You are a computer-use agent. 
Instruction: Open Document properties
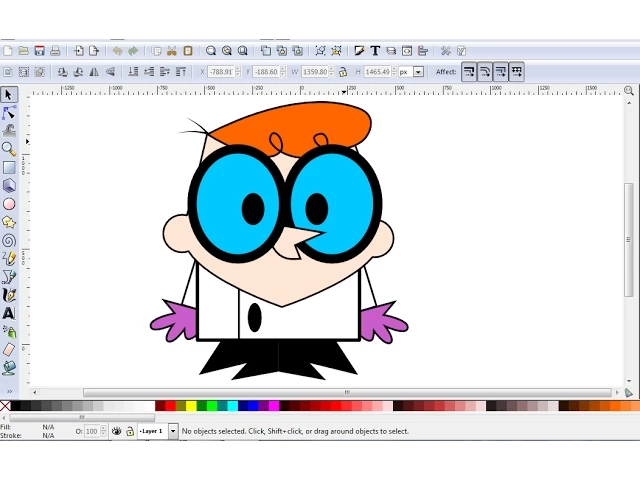point(462,51)
